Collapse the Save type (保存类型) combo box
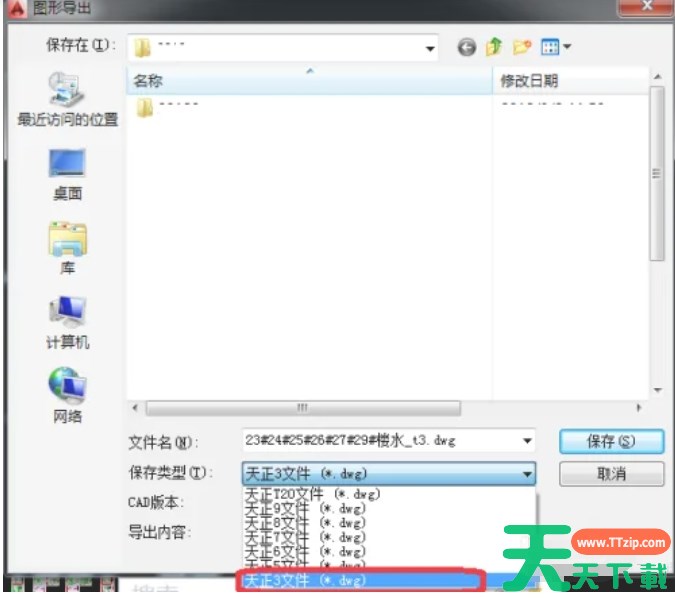This screenshot has width=675, height=598. (x=527, y=474)
